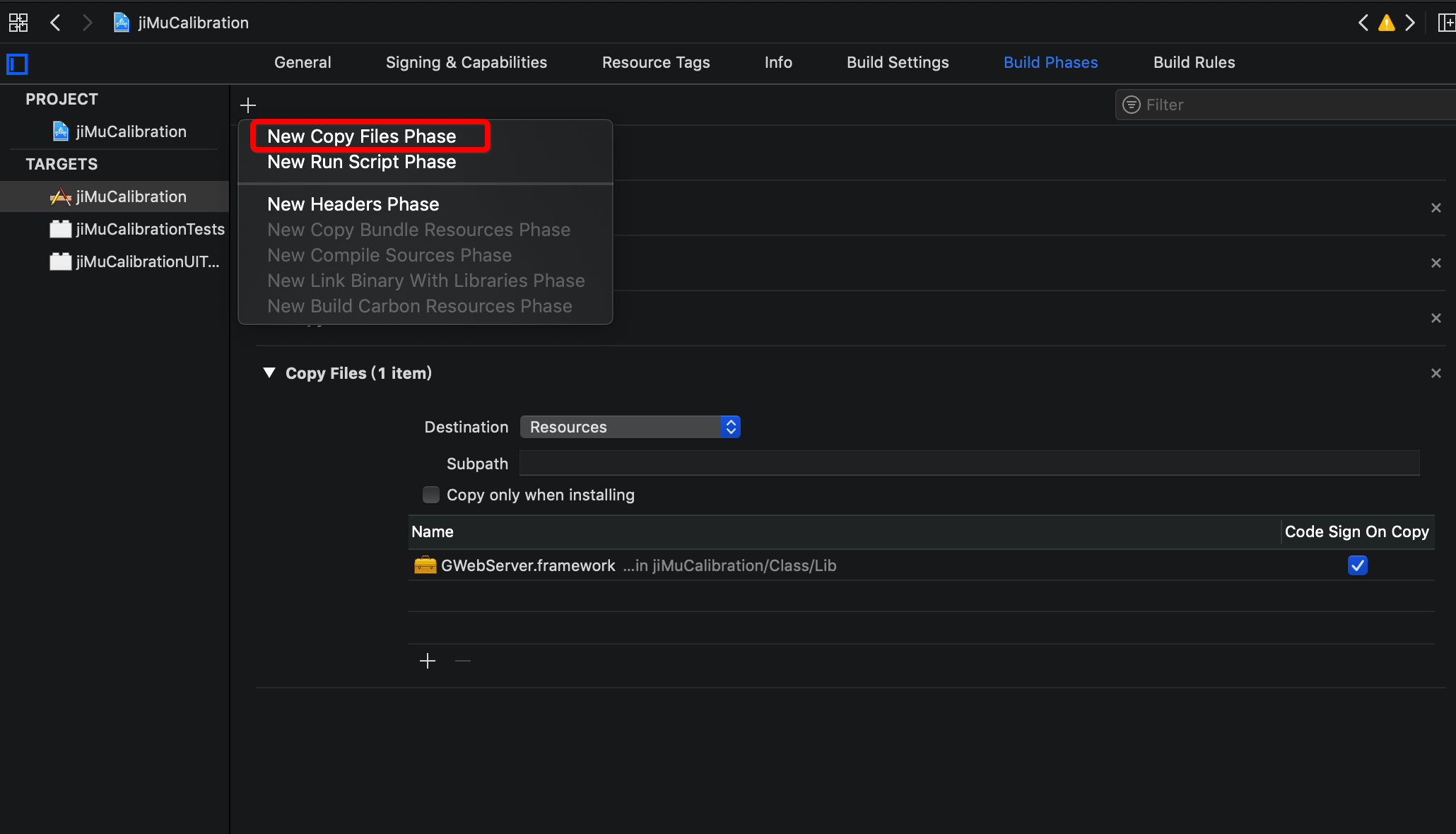This screenshot has width=1456, height=834.
Task: Open the Destination Resources dropdown
Action: 630,427
